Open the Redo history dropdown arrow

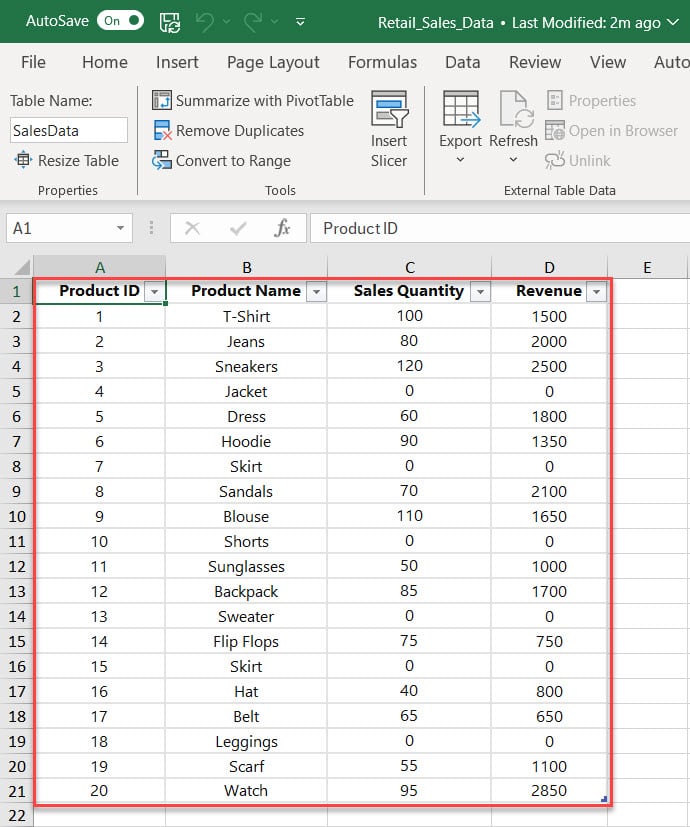(274, 22)
